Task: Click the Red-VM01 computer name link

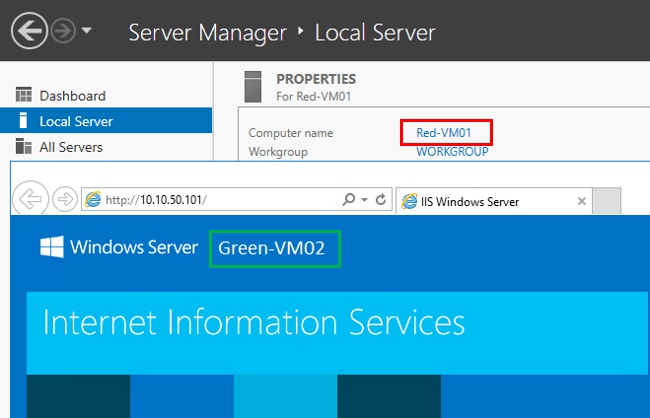Action: (445, 132)
